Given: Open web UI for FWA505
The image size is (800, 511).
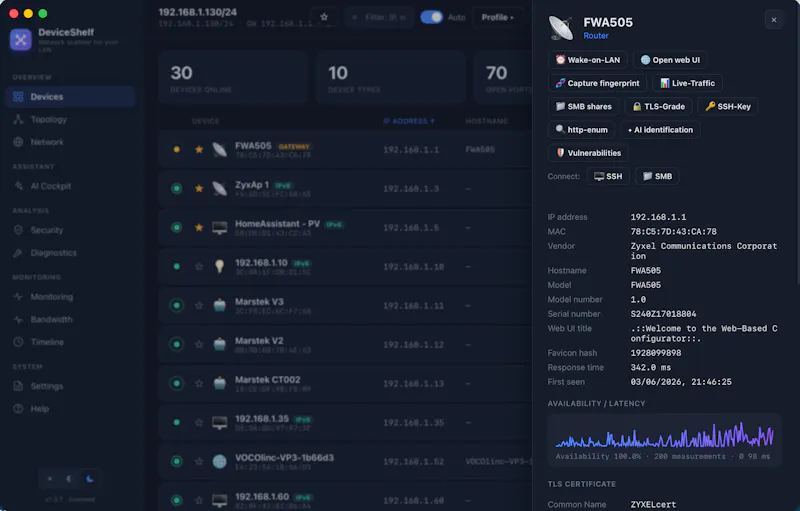Looking at the screenshot, I should [670, 60].
